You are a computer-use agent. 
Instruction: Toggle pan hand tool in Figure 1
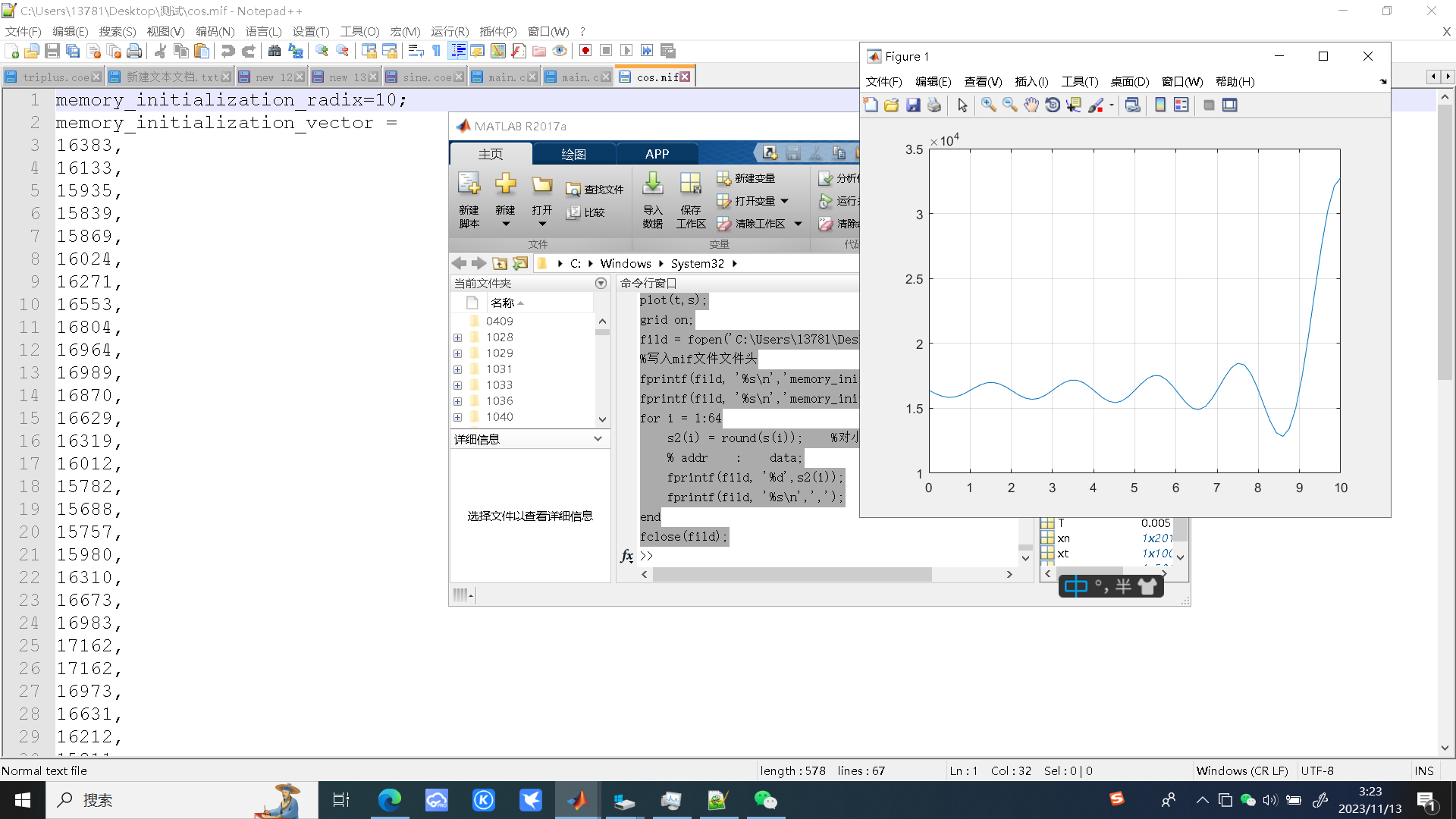1031,105
